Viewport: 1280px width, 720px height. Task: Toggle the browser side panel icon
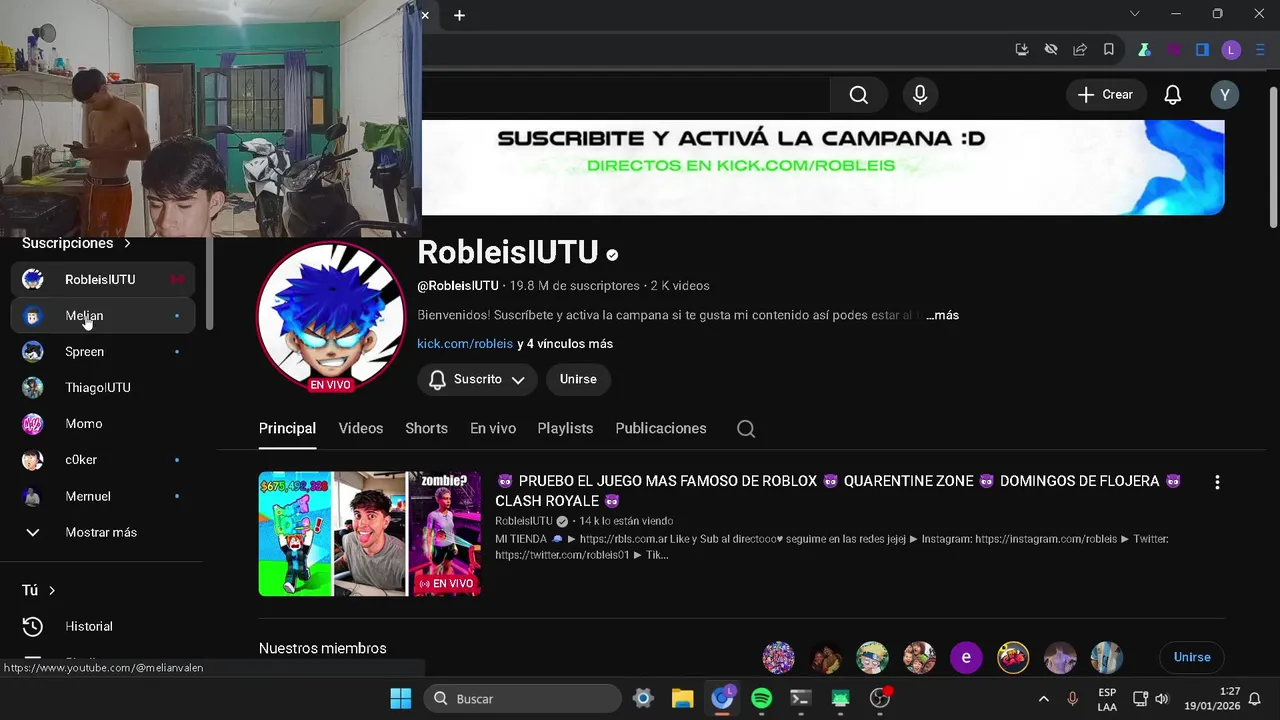click(x=1203, y=49)
